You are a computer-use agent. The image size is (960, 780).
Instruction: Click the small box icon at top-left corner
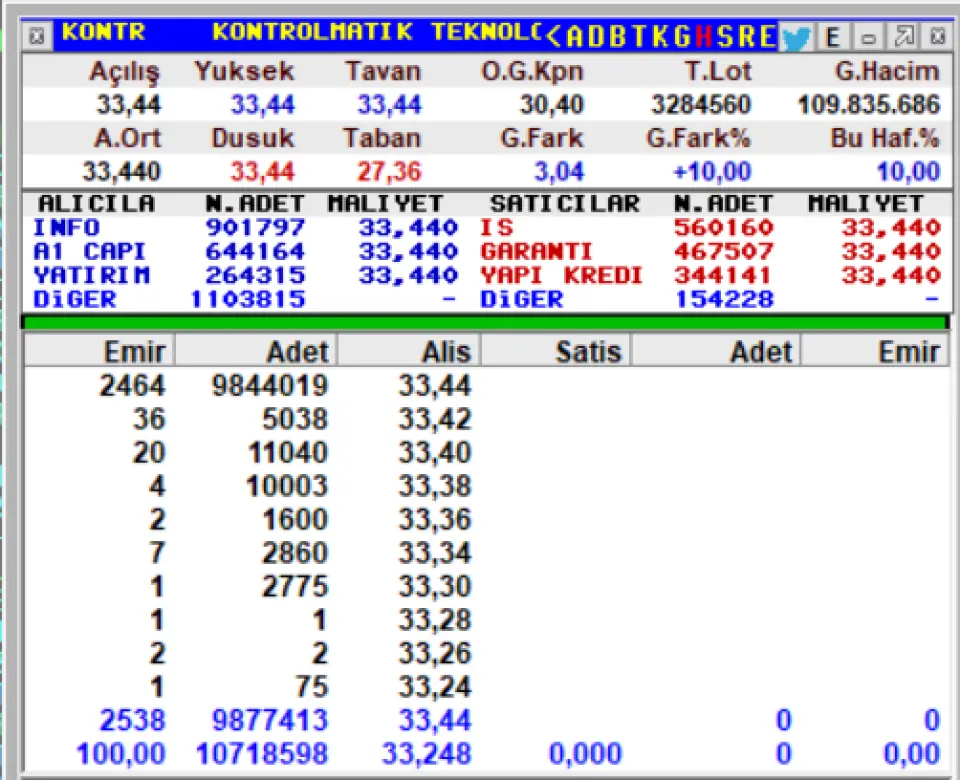(37, 37)
